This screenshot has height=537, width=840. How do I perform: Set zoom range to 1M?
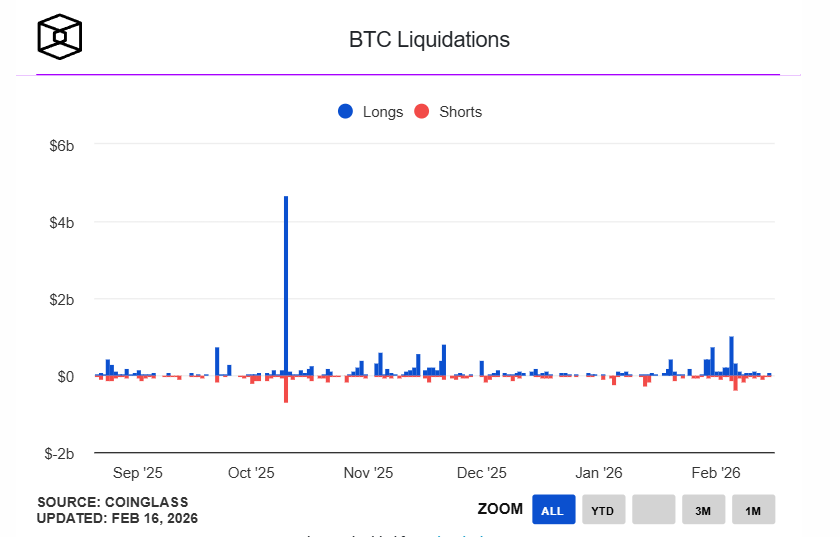[753, 510]
